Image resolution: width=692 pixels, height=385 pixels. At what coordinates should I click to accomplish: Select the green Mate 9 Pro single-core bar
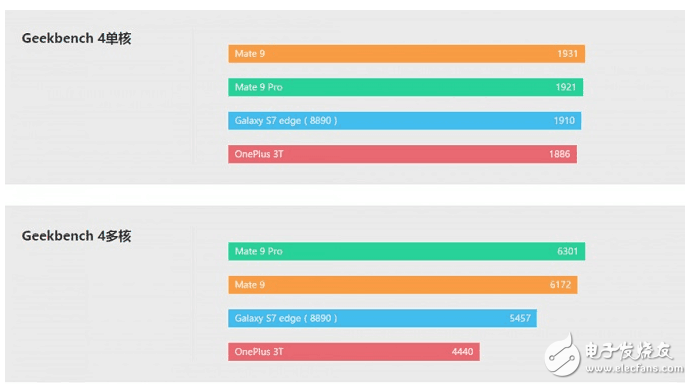pyautogui.click(x=406, y=87)
